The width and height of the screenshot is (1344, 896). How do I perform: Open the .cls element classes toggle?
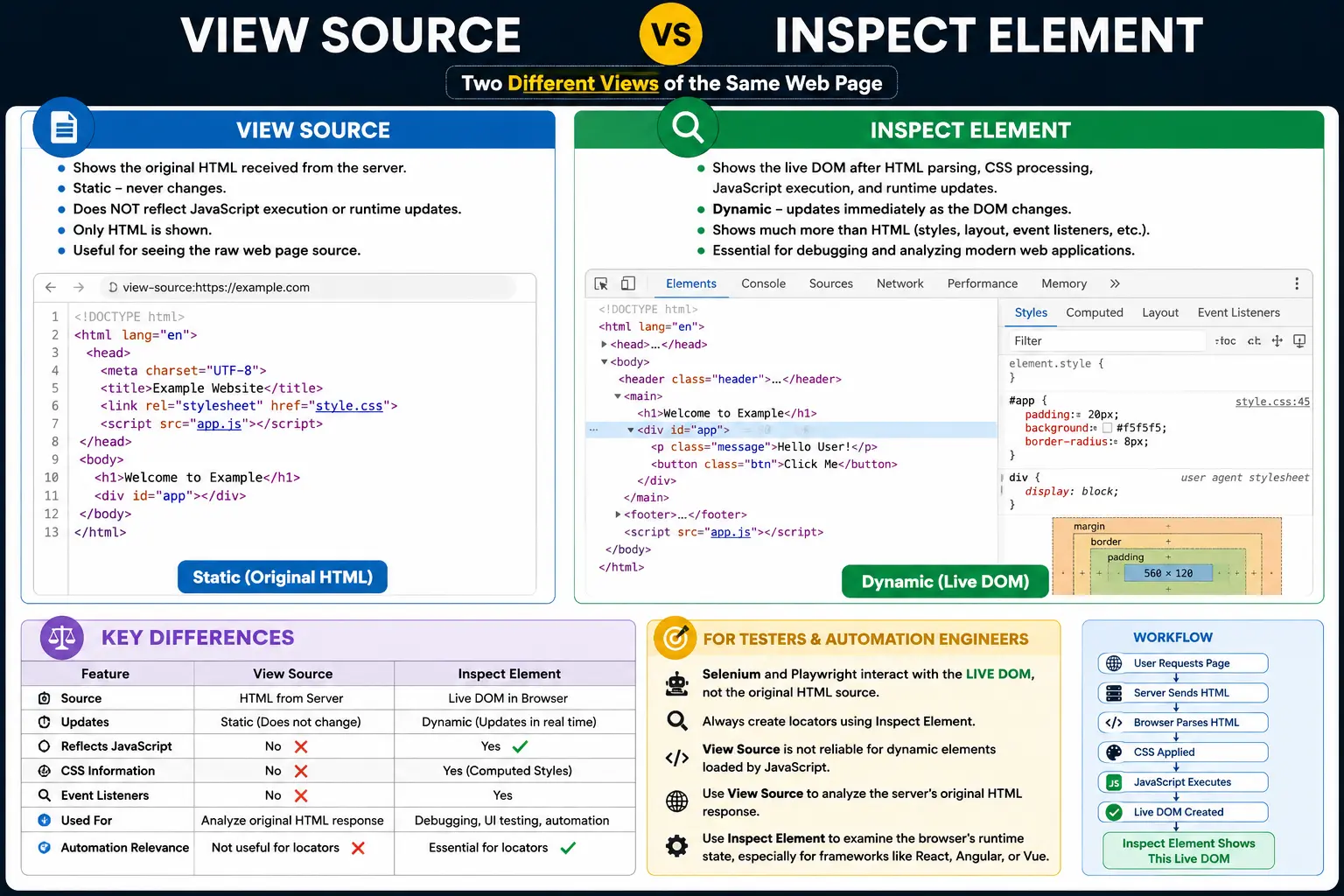(1254, 341)
